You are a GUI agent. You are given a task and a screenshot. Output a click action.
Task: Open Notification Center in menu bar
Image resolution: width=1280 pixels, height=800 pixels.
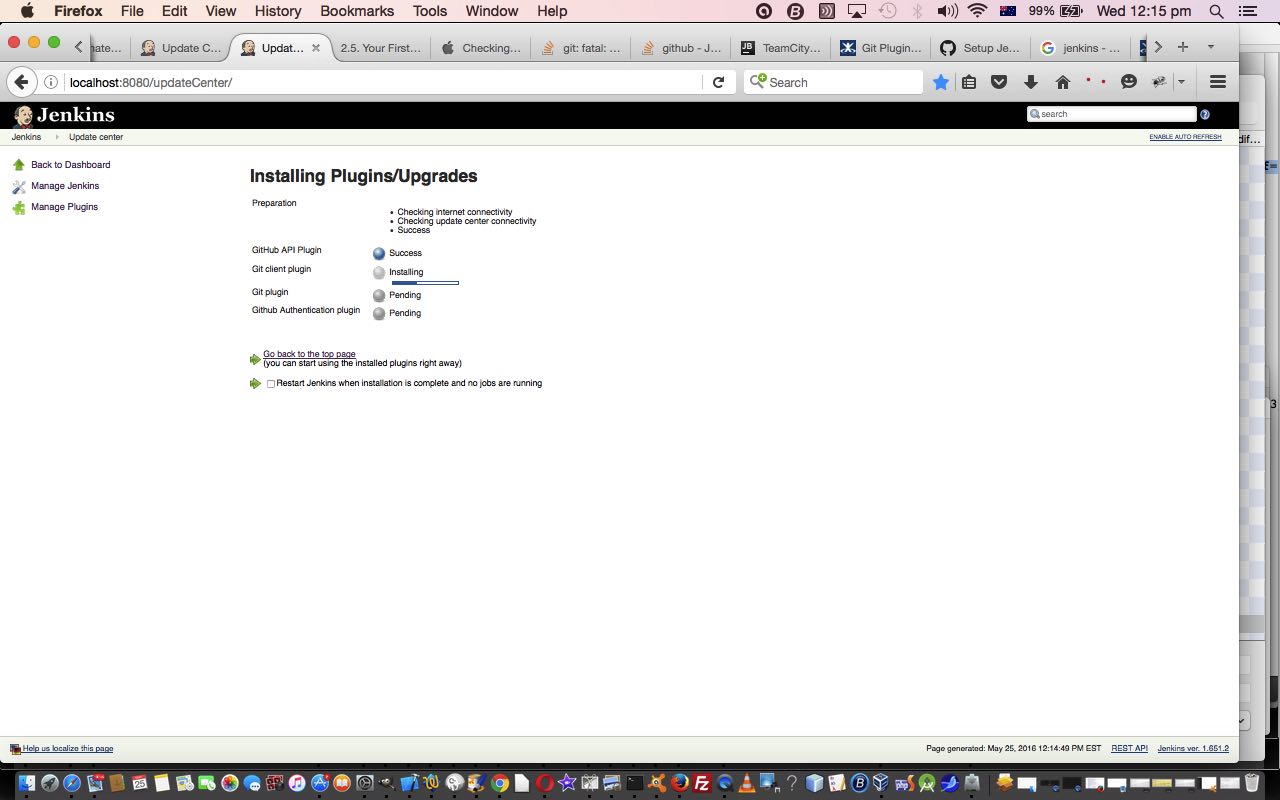pos(1247,11)
